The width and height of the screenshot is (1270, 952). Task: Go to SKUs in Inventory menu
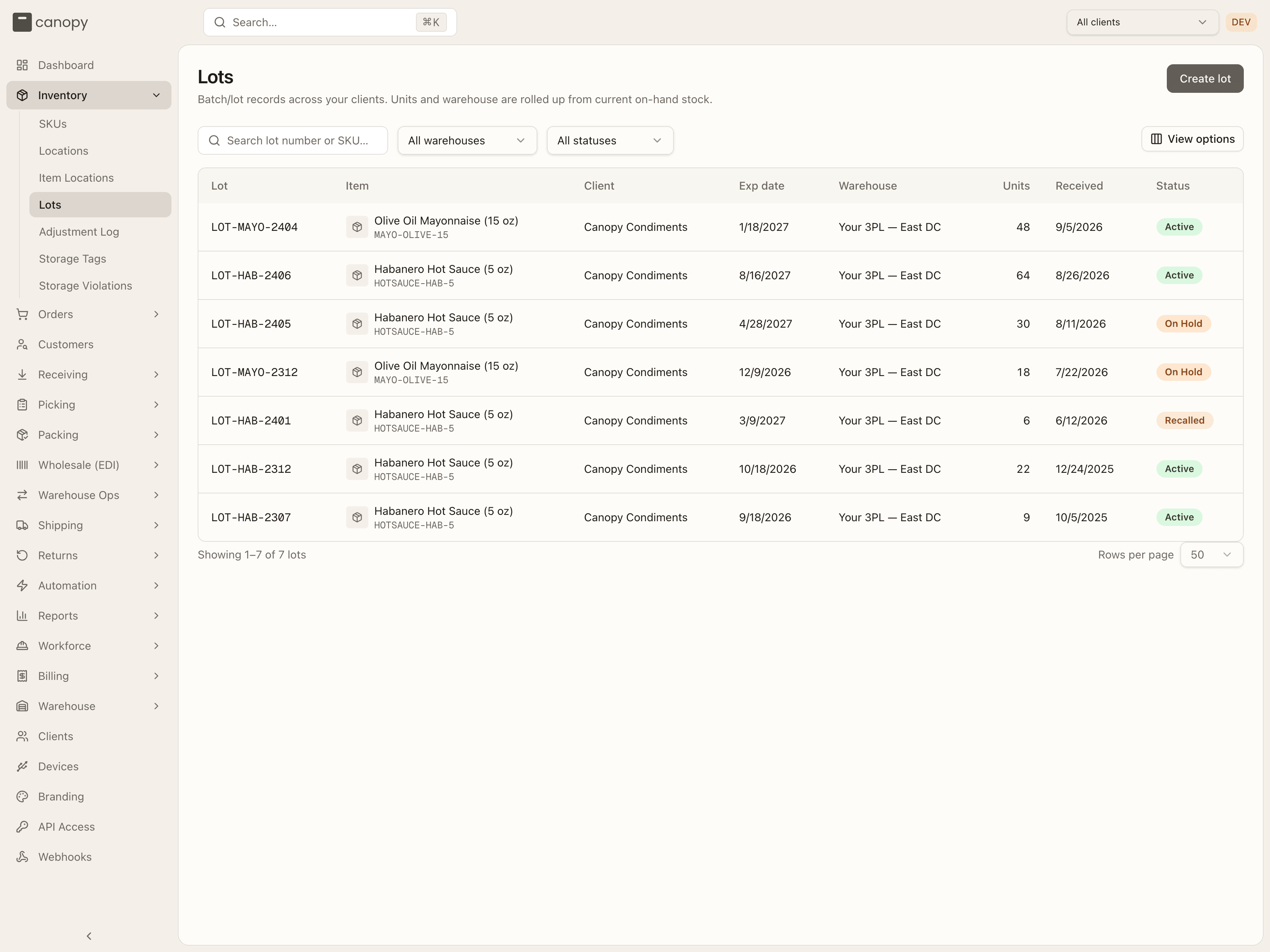click(53, 124)
